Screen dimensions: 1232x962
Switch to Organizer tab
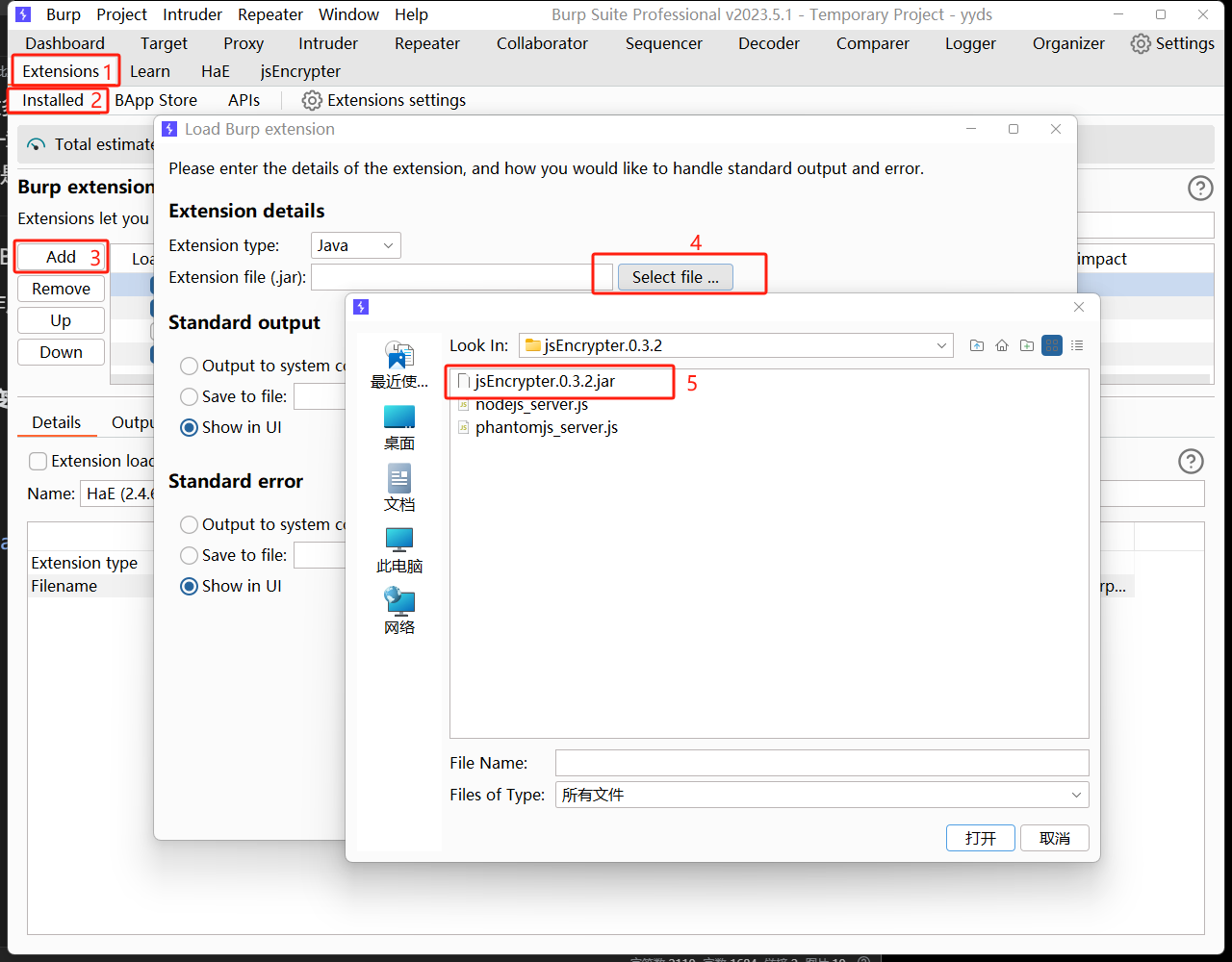1068,43
